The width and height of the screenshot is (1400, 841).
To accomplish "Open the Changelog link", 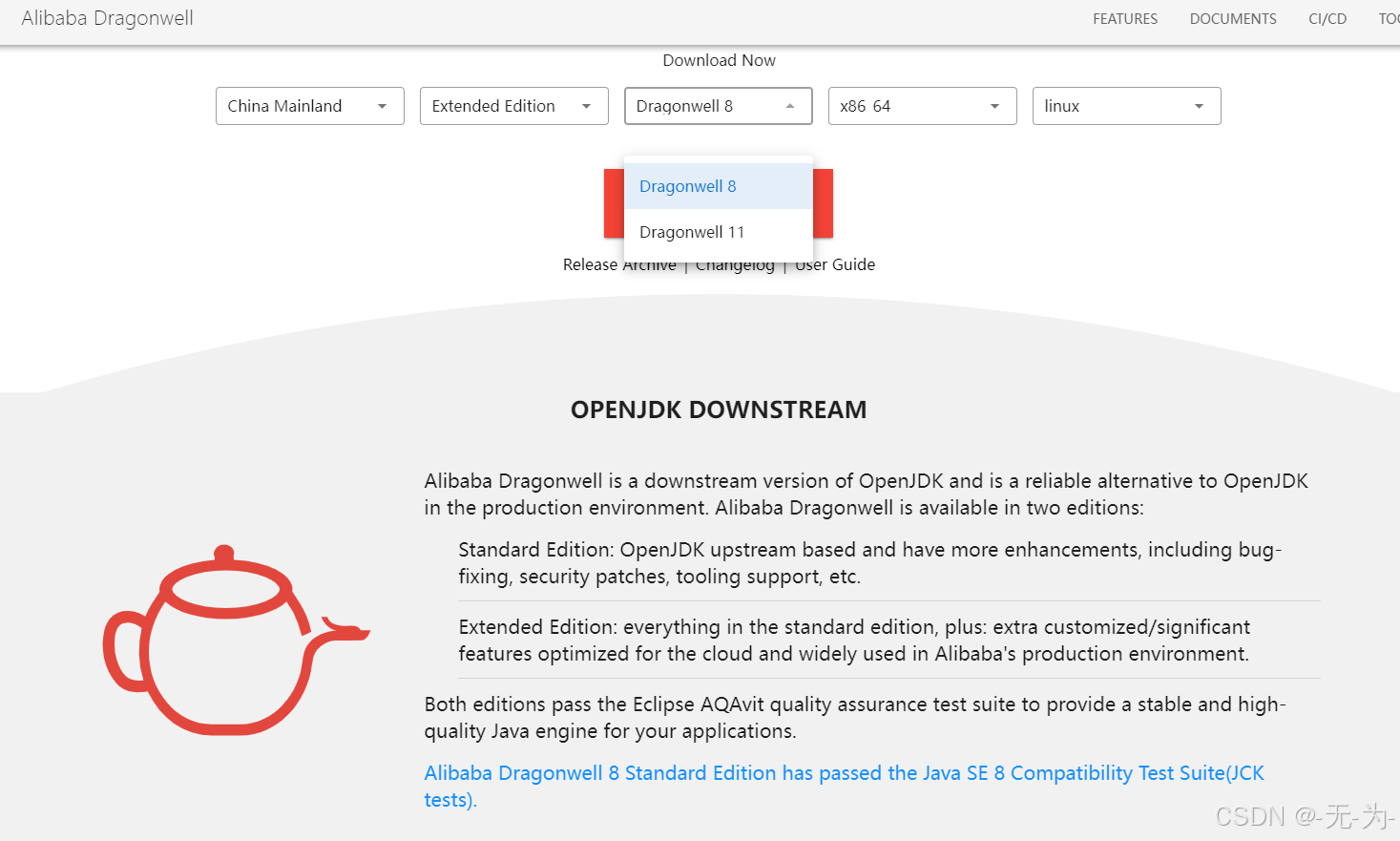I will [734, 264].
